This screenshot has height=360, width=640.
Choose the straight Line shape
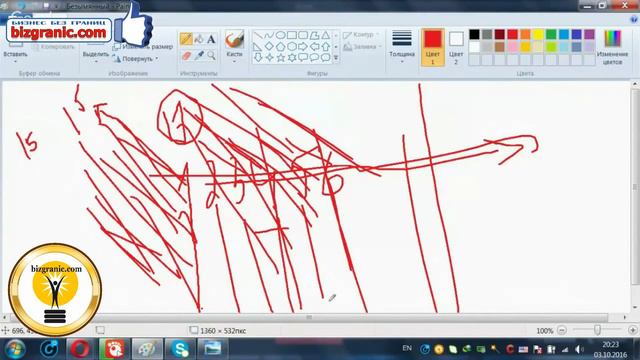point(258,36)
